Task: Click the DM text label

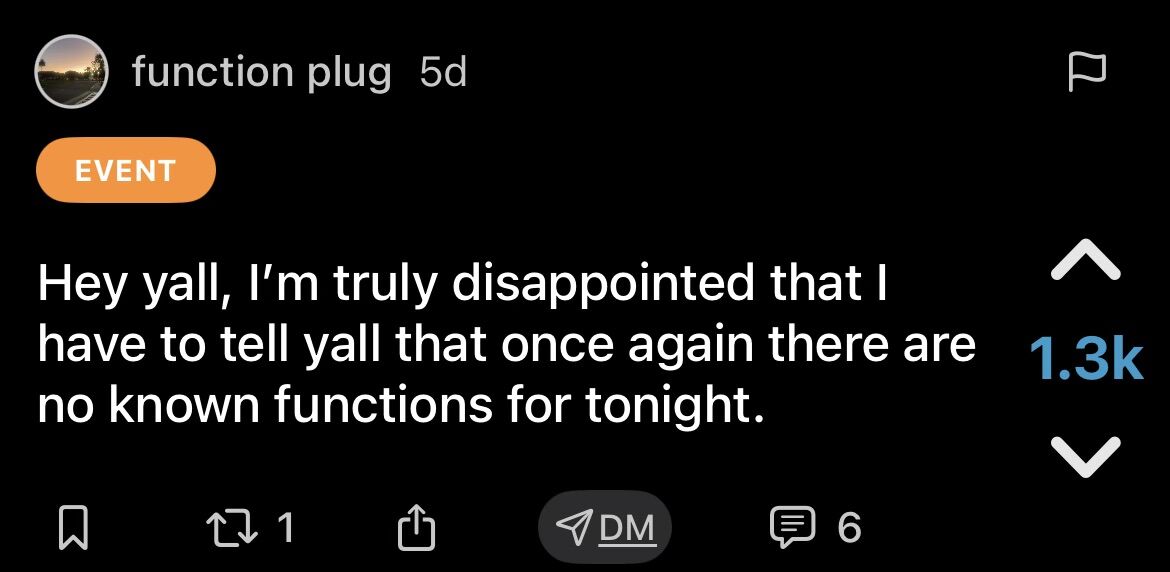Action: point(628,527)
